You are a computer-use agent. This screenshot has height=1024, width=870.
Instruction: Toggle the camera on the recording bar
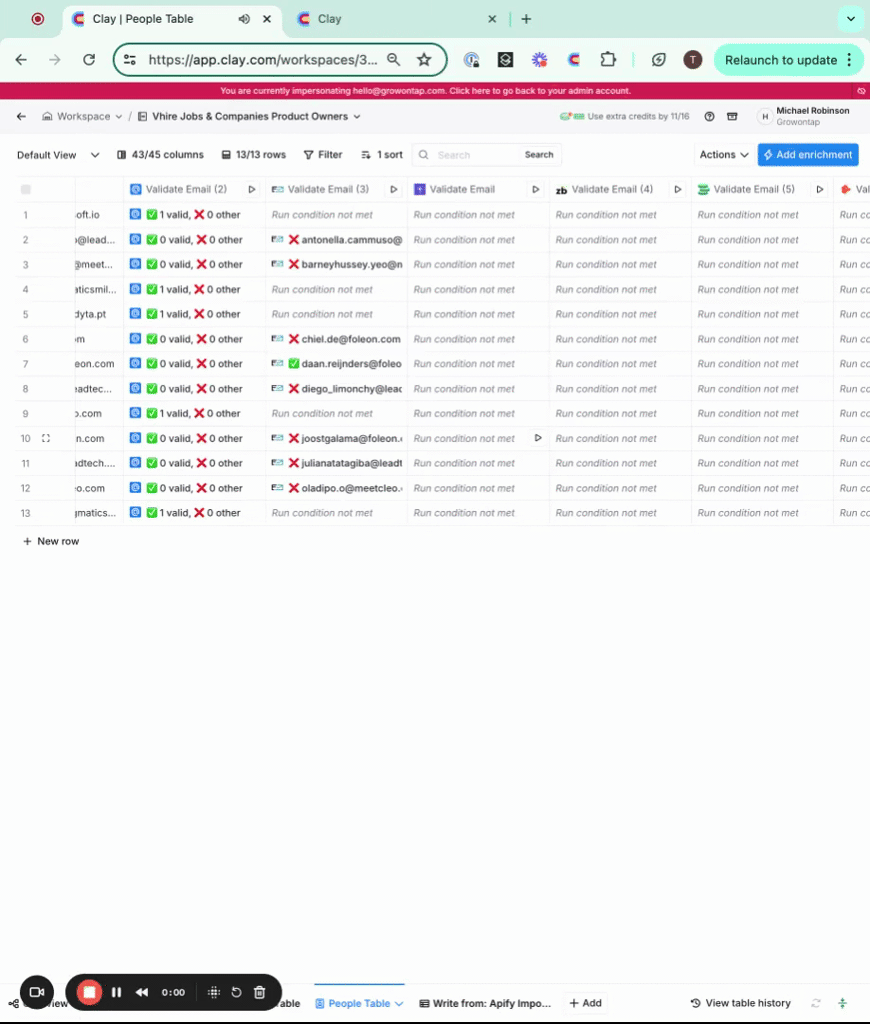[37, 992]
